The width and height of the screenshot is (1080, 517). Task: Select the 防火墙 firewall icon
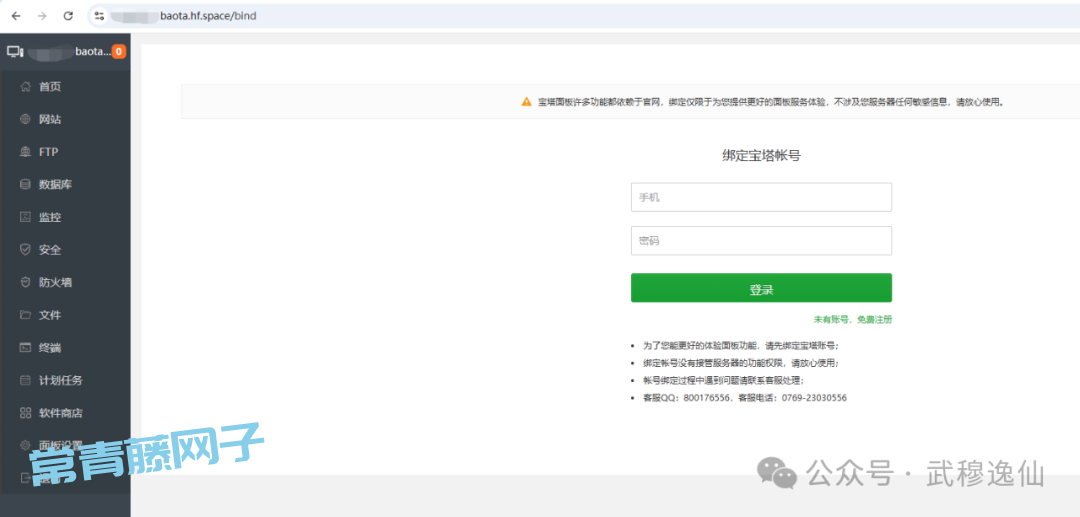tap(26, 282)
